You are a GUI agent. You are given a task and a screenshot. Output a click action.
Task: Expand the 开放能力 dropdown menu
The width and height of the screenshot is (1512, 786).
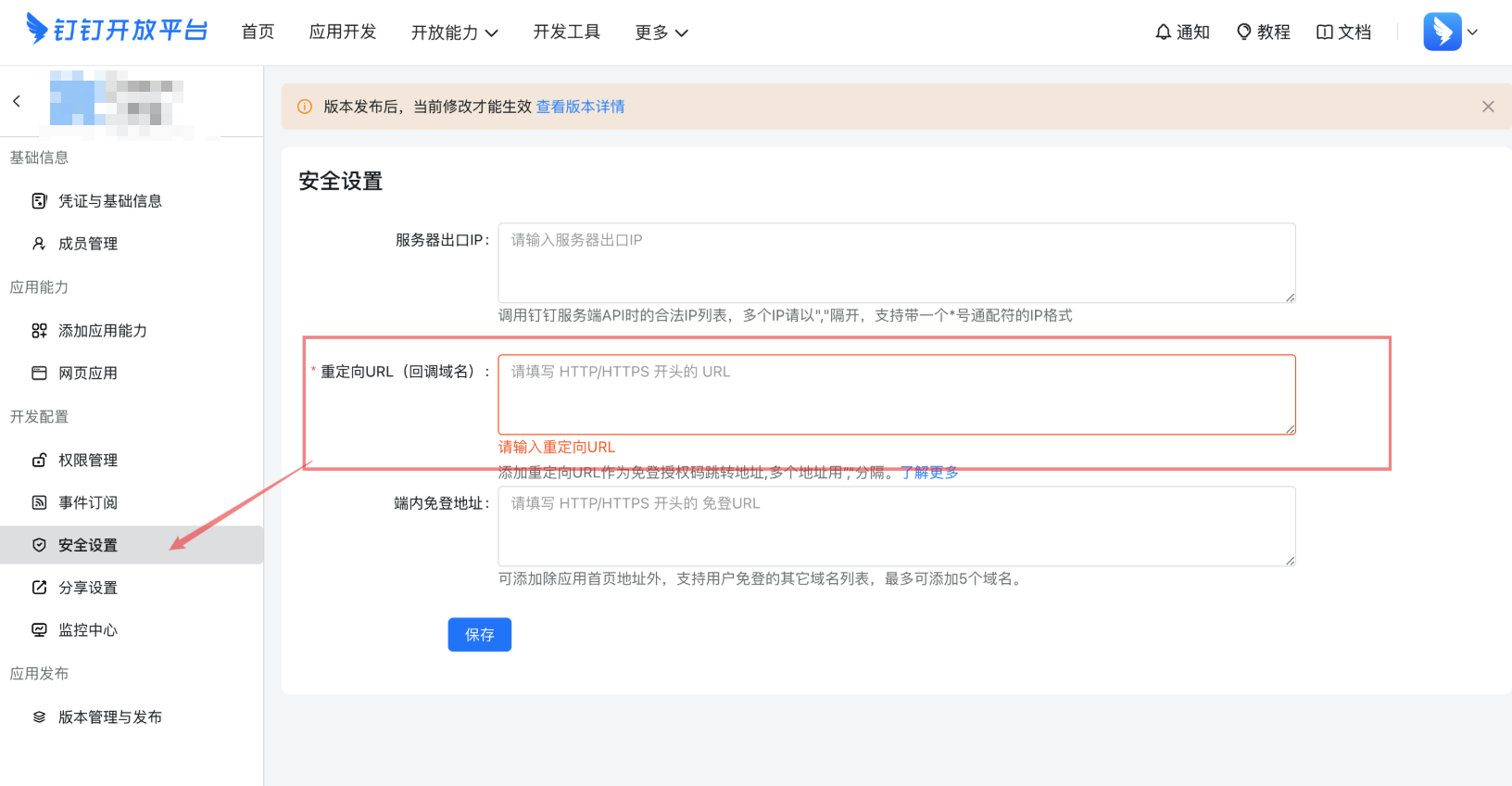[x=454, y=32]
